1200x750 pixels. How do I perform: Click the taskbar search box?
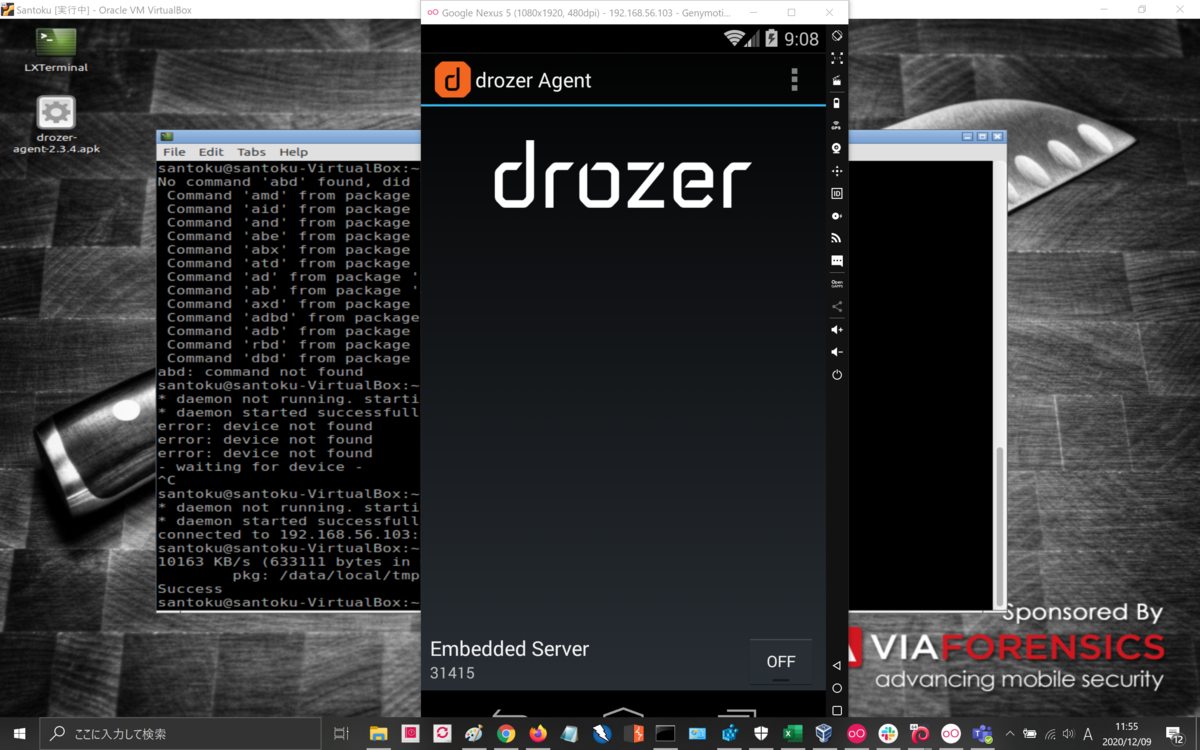click(x=182, y=734)
